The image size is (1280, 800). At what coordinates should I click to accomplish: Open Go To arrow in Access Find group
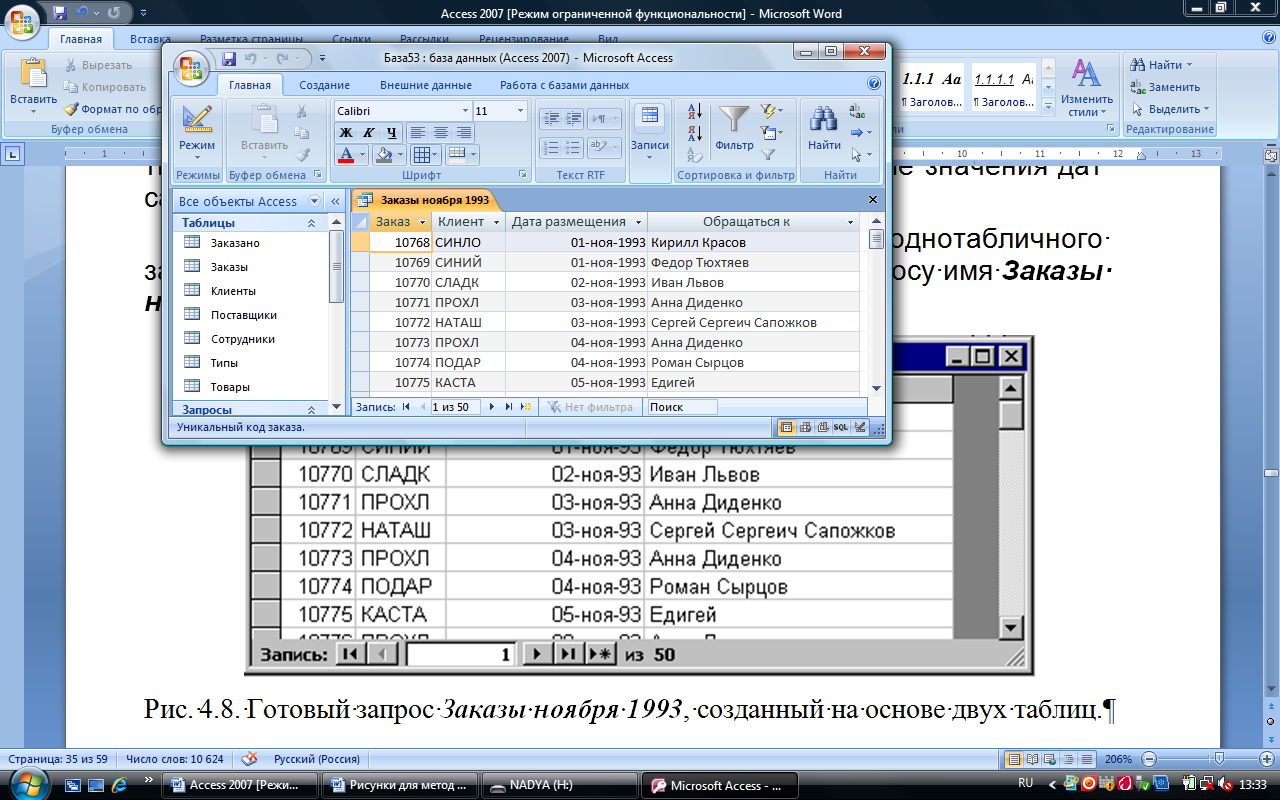click(x=860, y=133)
